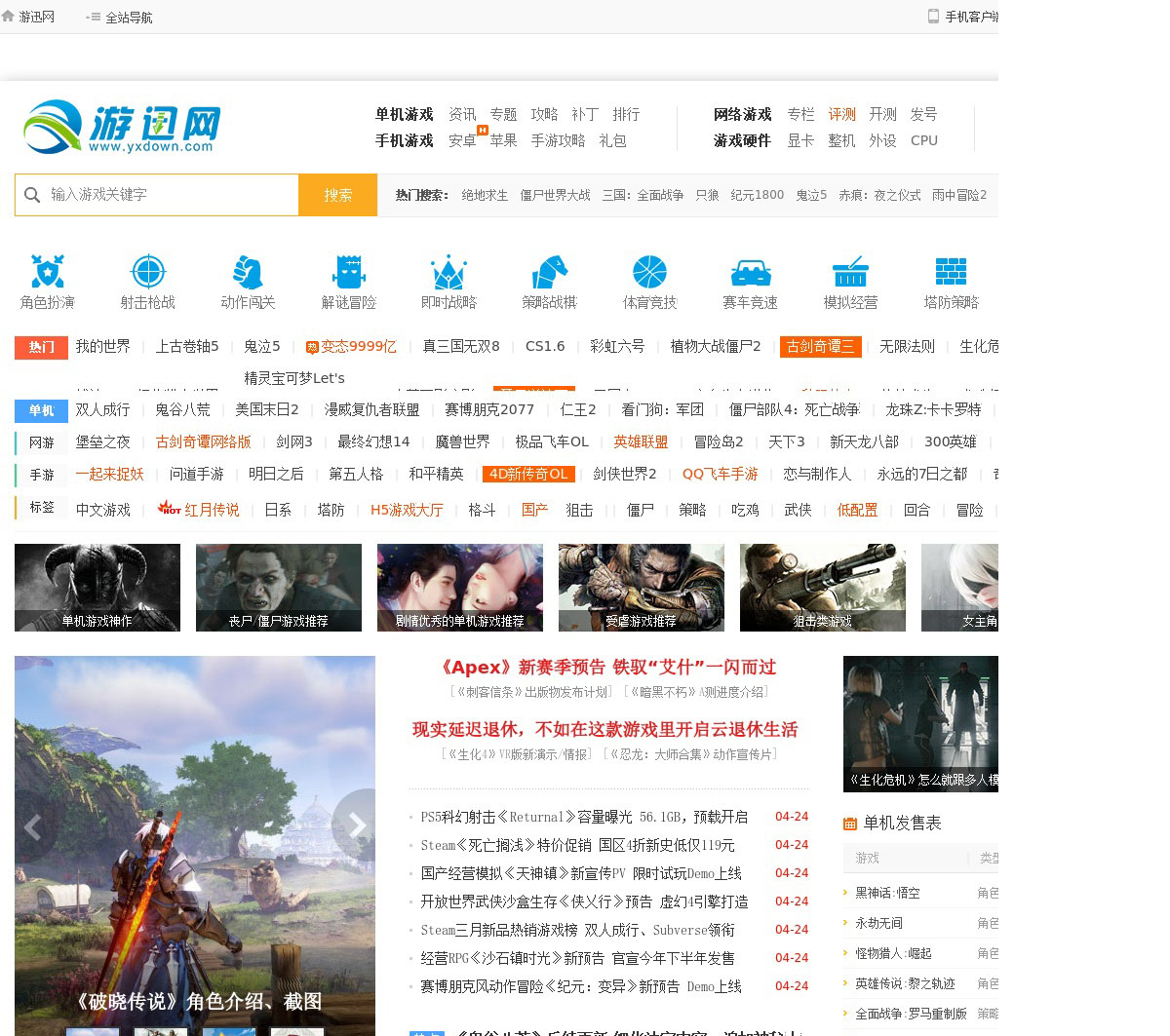Open H5游戏大厅 tag link

point(407,509)
